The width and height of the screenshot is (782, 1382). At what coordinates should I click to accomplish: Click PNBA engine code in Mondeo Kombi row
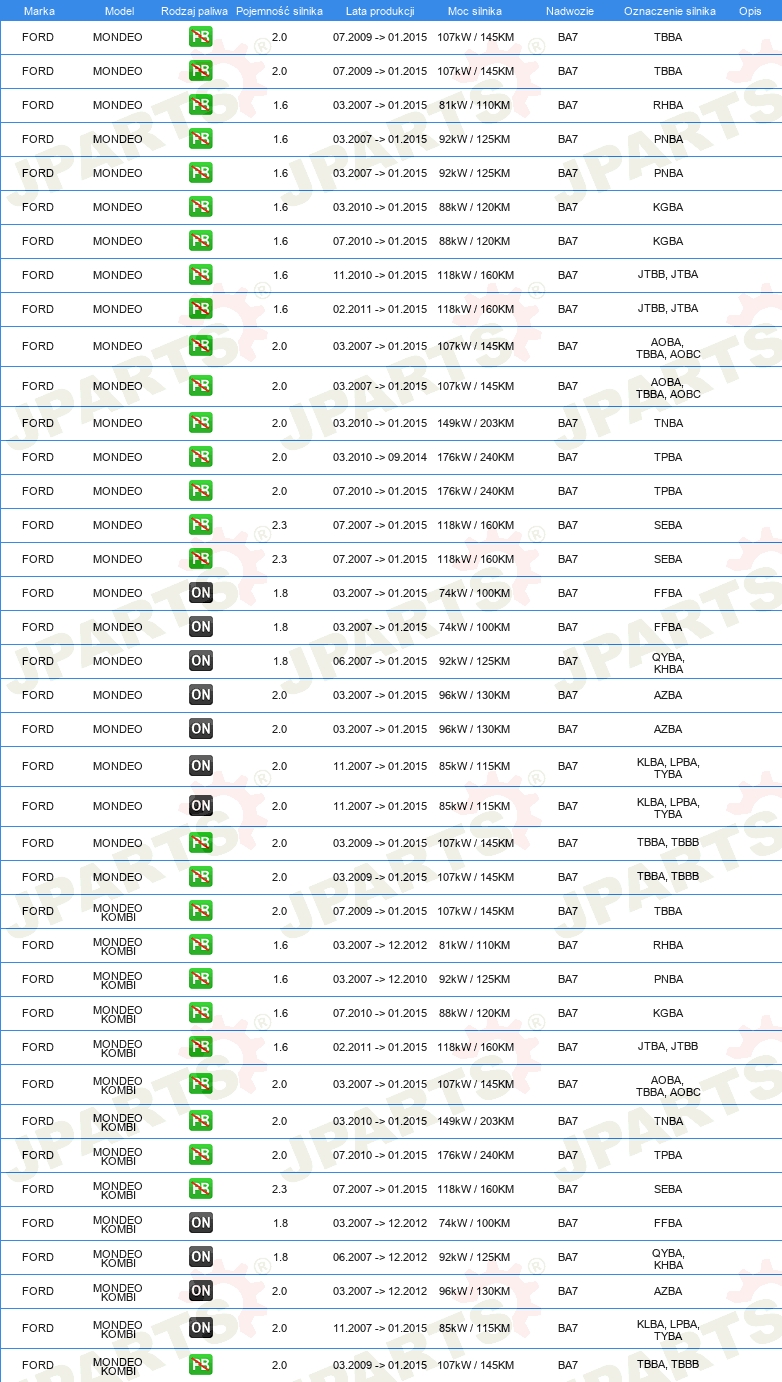(668, 979)
